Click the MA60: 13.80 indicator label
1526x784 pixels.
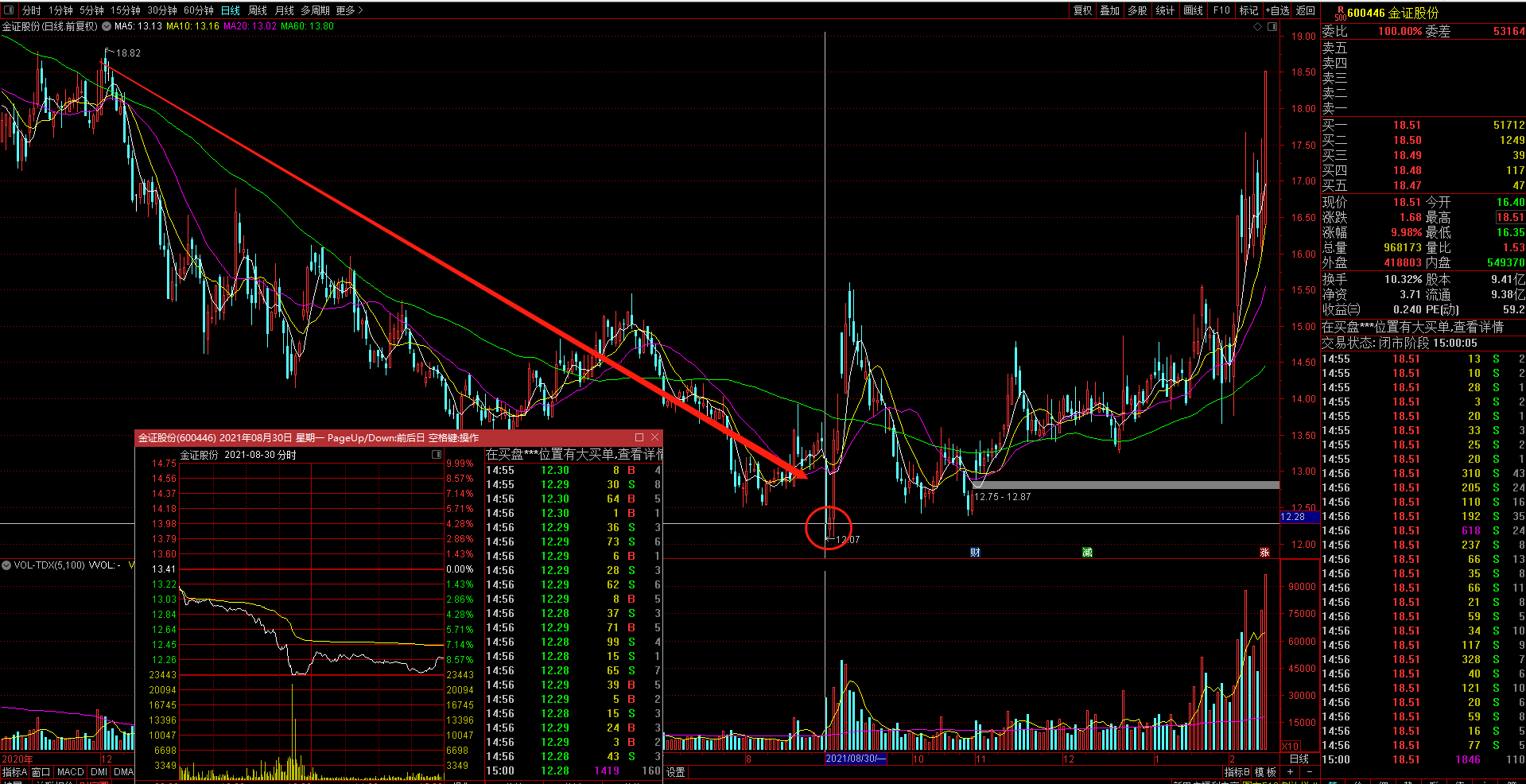[x=307, y=26]
